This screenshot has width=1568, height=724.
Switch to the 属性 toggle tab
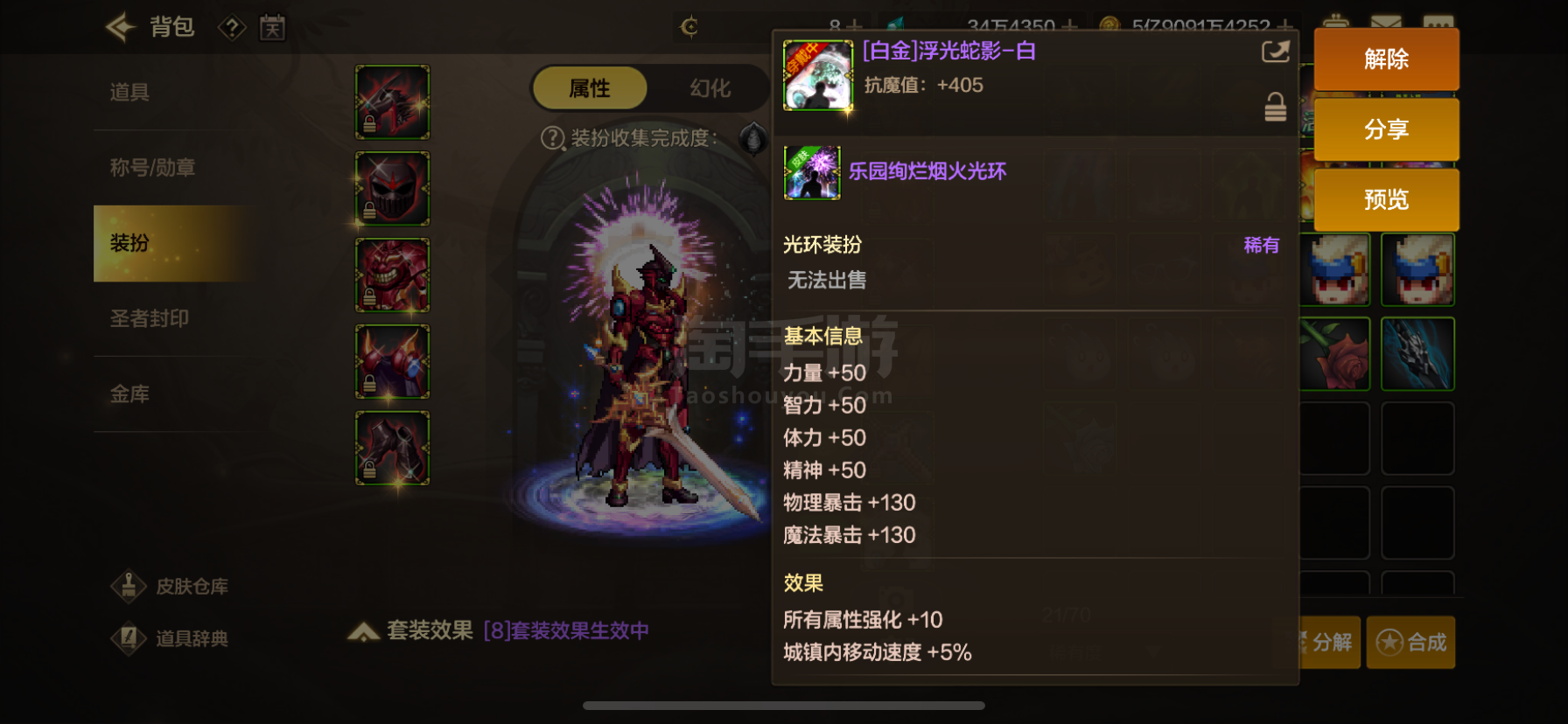coord(590,88)
